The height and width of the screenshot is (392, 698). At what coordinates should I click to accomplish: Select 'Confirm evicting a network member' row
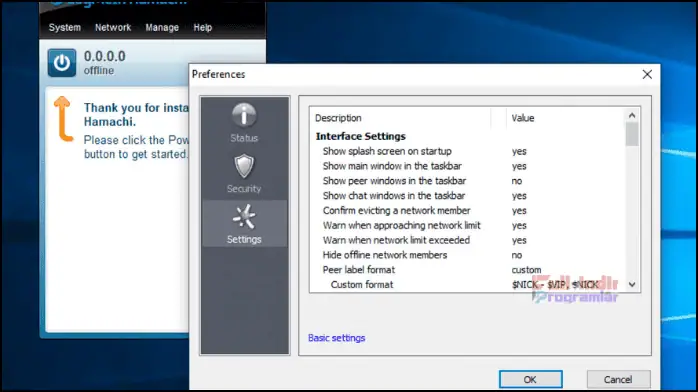click(x=467, y=210)
